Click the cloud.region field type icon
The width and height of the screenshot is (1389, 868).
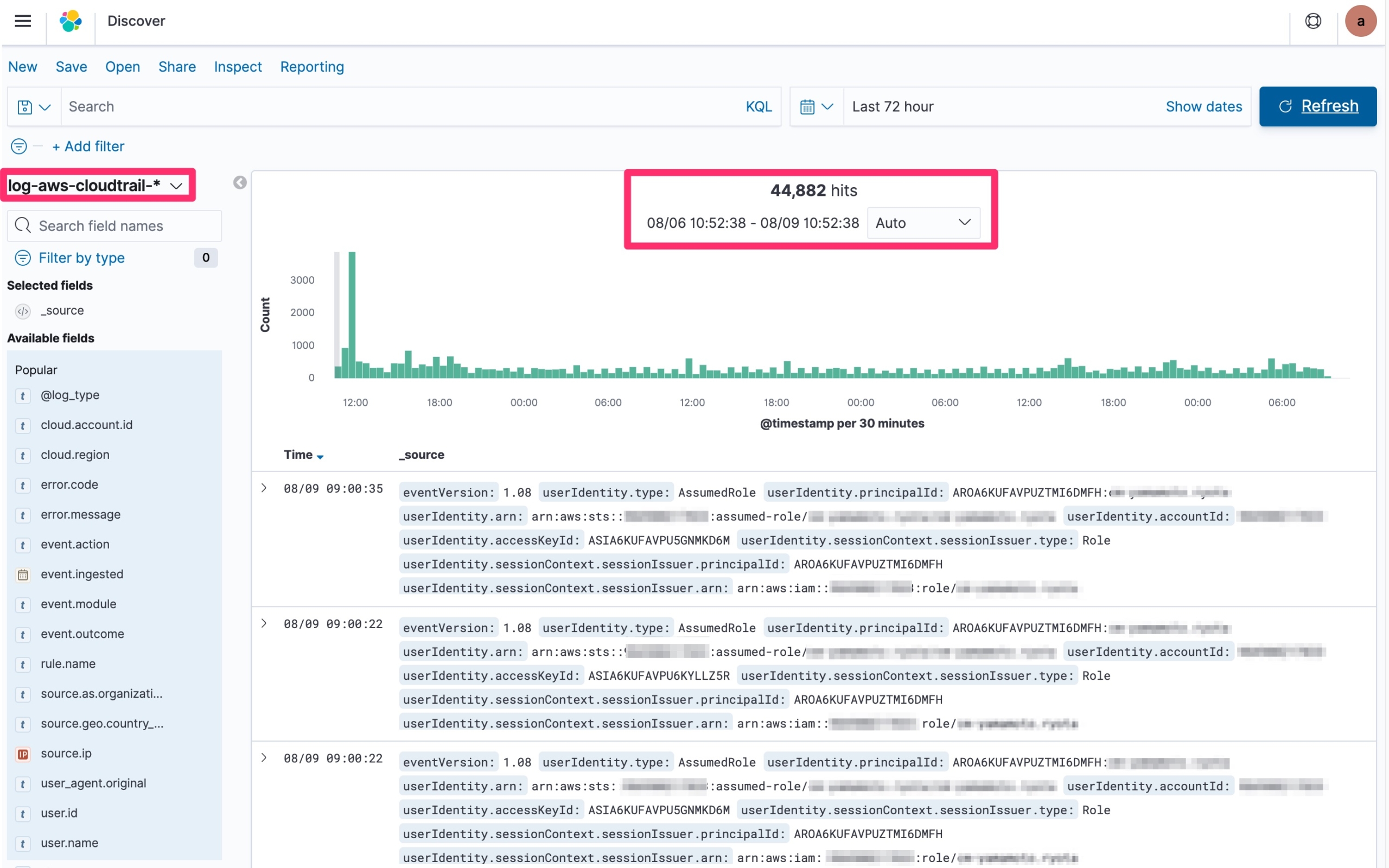(x=23, y=455)
